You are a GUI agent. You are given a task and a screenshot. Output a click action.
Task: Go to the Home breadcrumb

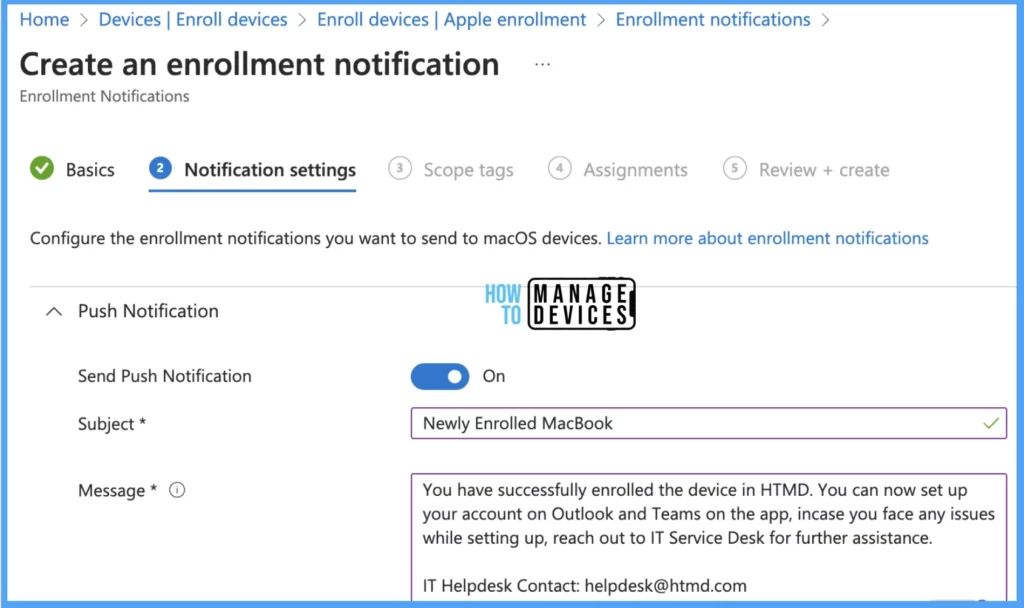pos(44,20)
